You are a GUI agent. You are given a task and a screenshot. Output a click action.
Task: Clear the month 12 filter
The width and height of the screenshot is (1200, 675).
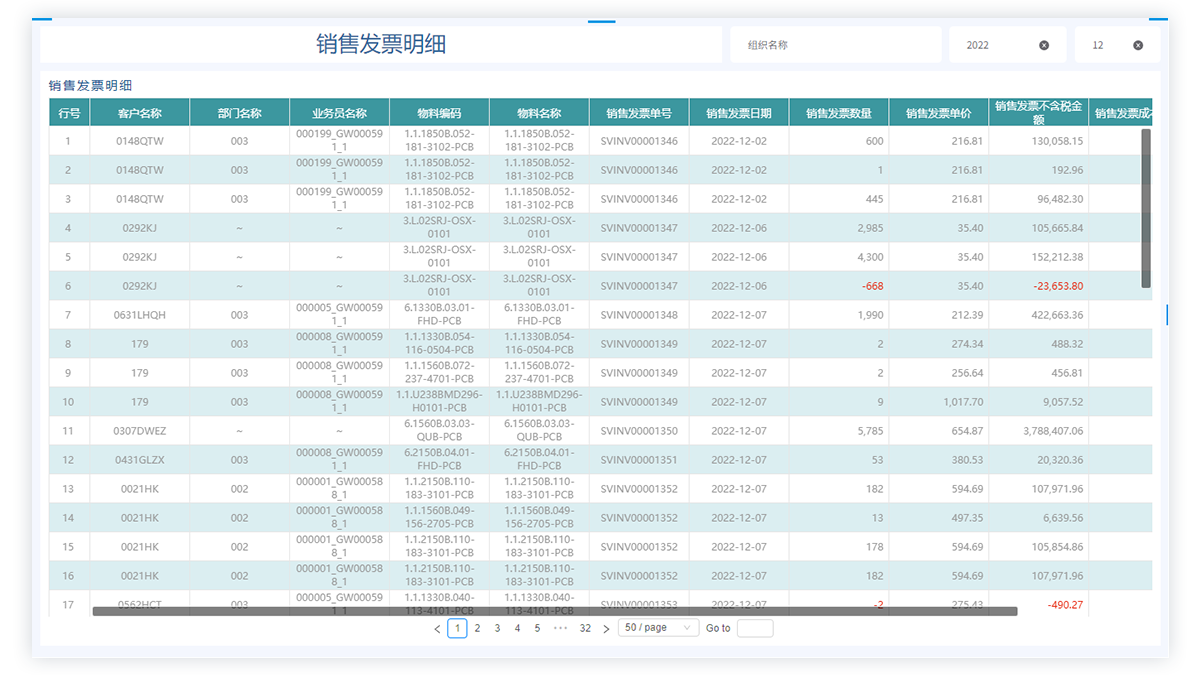coord(1138,45)
